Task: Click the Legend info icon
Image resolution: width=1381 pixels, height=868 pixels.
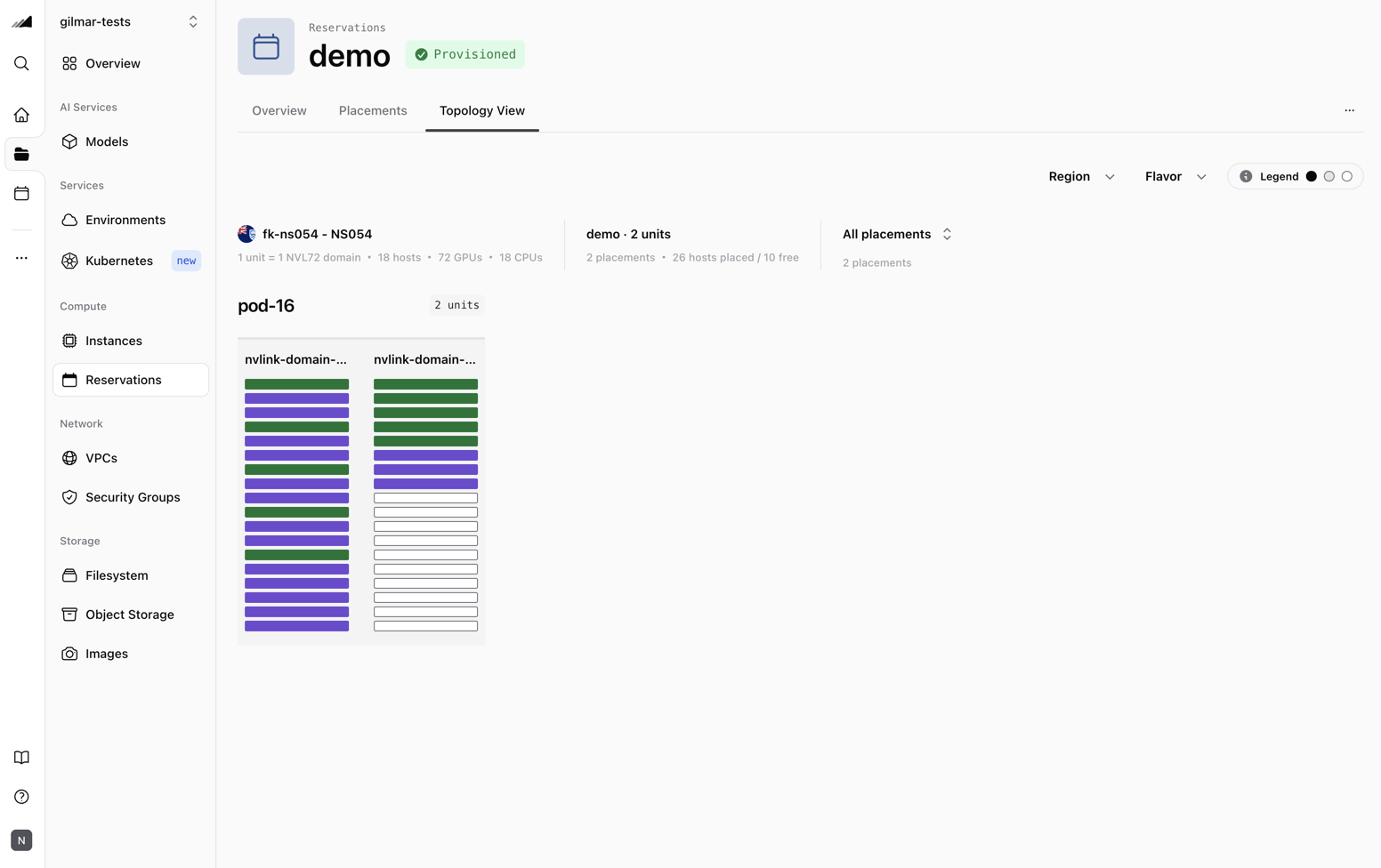Action: [x=1246, y=177]
